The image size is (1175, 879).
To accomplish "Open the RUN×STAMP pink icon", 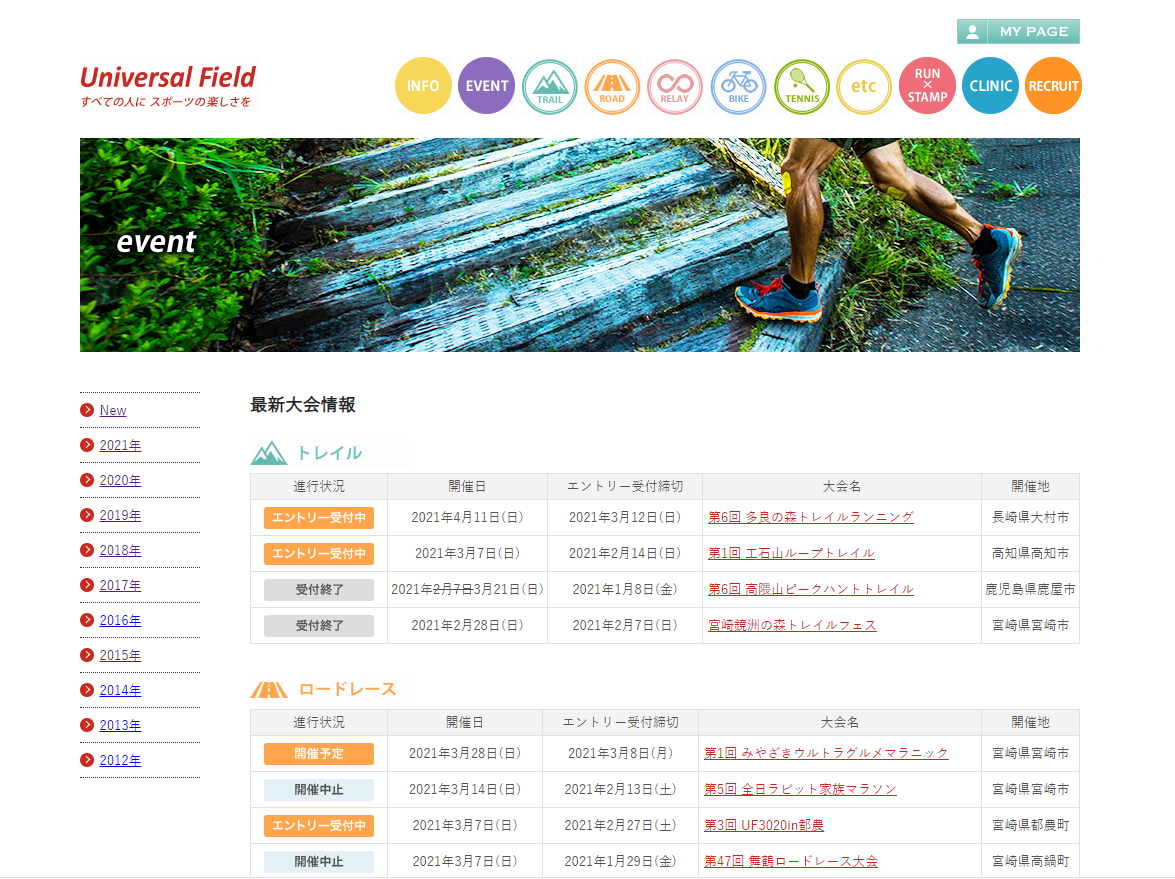I will (x=927, y=85).
